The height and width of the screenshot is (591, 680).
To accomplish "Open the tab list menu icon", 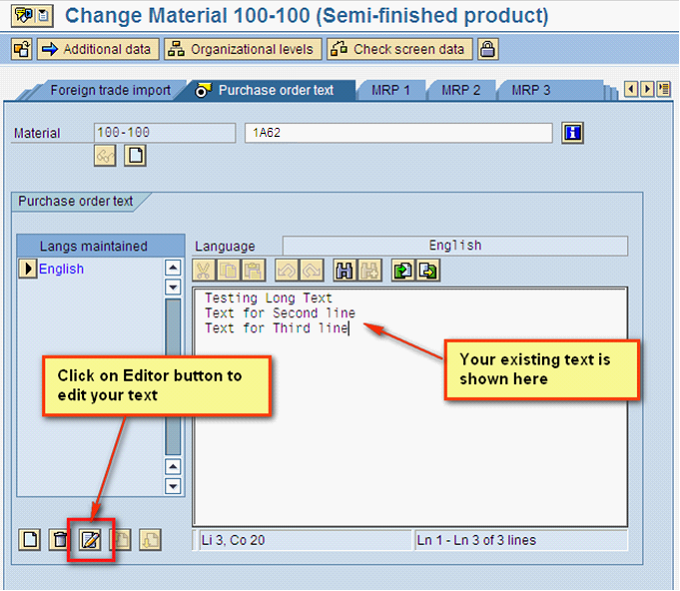I will (x=665, y=90).
